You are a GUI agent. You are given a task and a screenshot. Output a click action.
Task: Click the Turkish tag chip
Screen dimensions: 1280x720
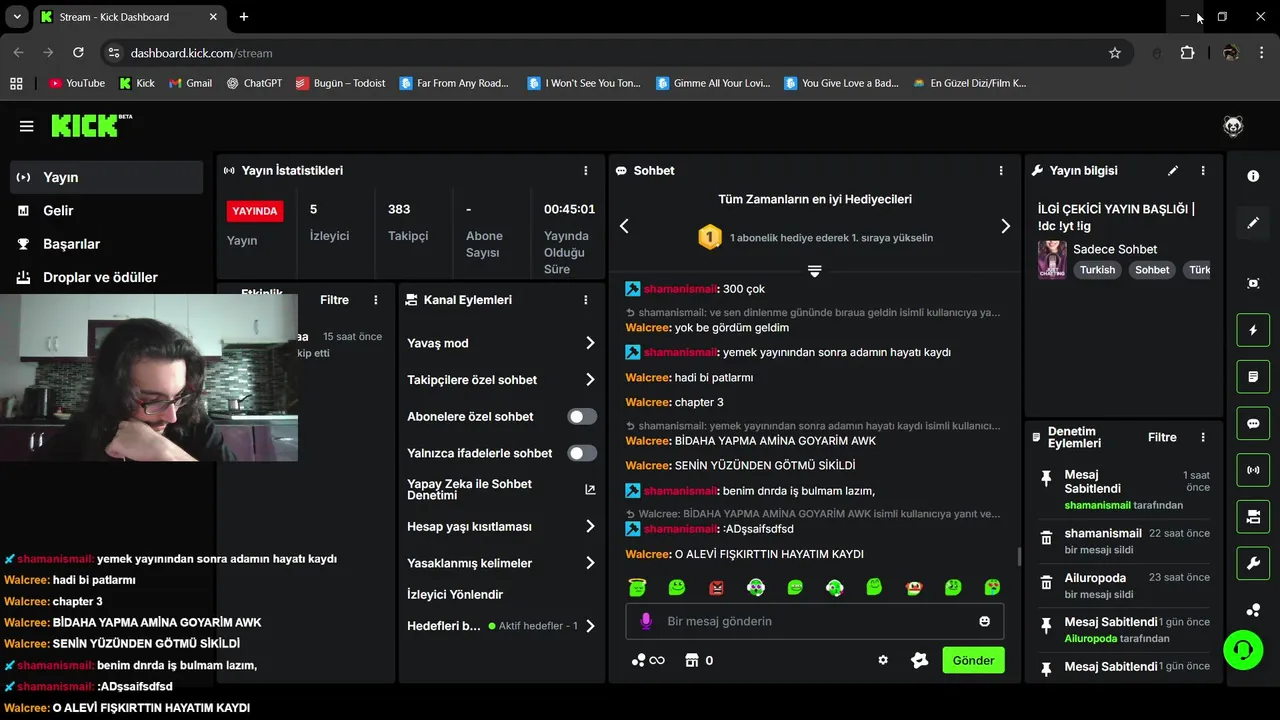coord(1097,270)
